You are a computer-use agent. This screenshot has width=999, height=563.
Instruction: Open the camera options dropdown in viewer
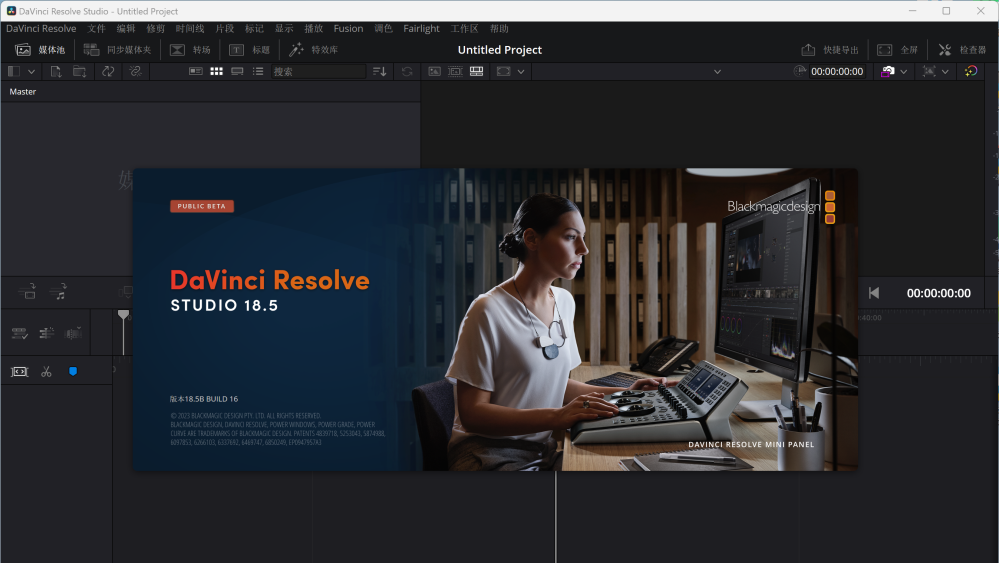pyautogui.click(x=904, y=72)
